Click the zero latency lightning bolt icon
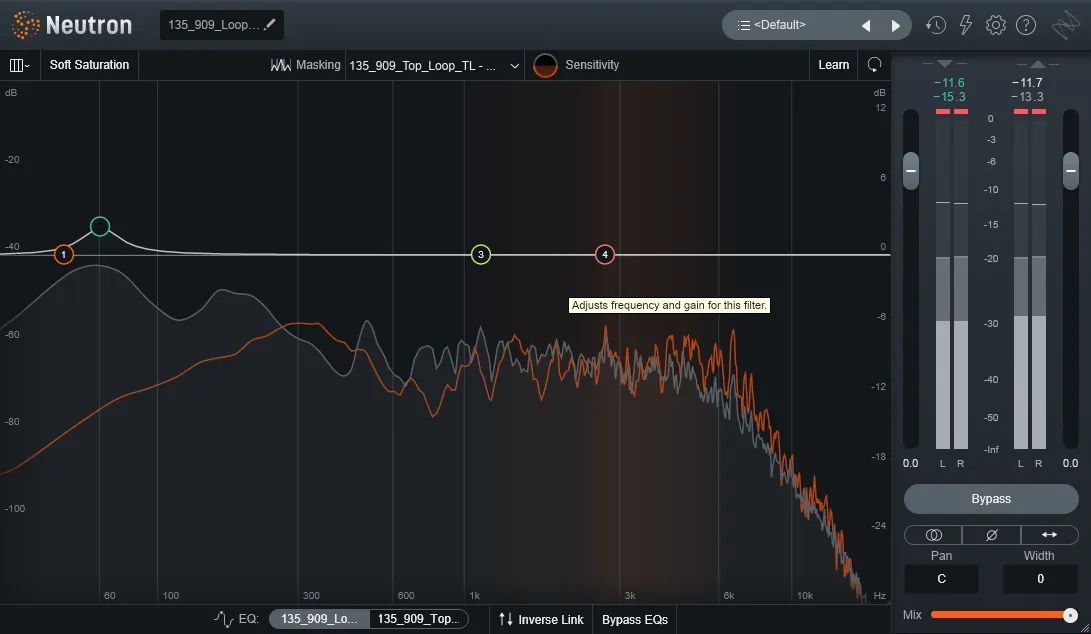Viewport: 1091px width, 634px height. 966,25
